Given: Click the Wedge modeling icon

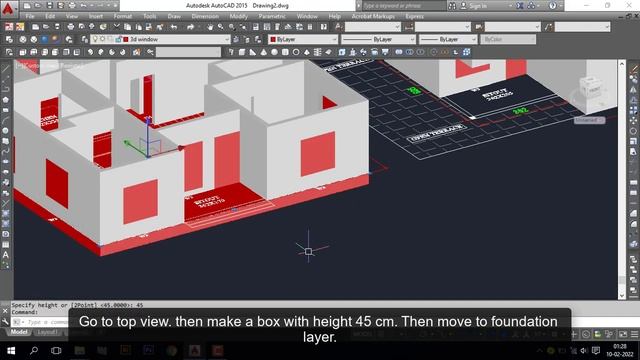Looking at the screenshot, I should click(x=253, y=52).
